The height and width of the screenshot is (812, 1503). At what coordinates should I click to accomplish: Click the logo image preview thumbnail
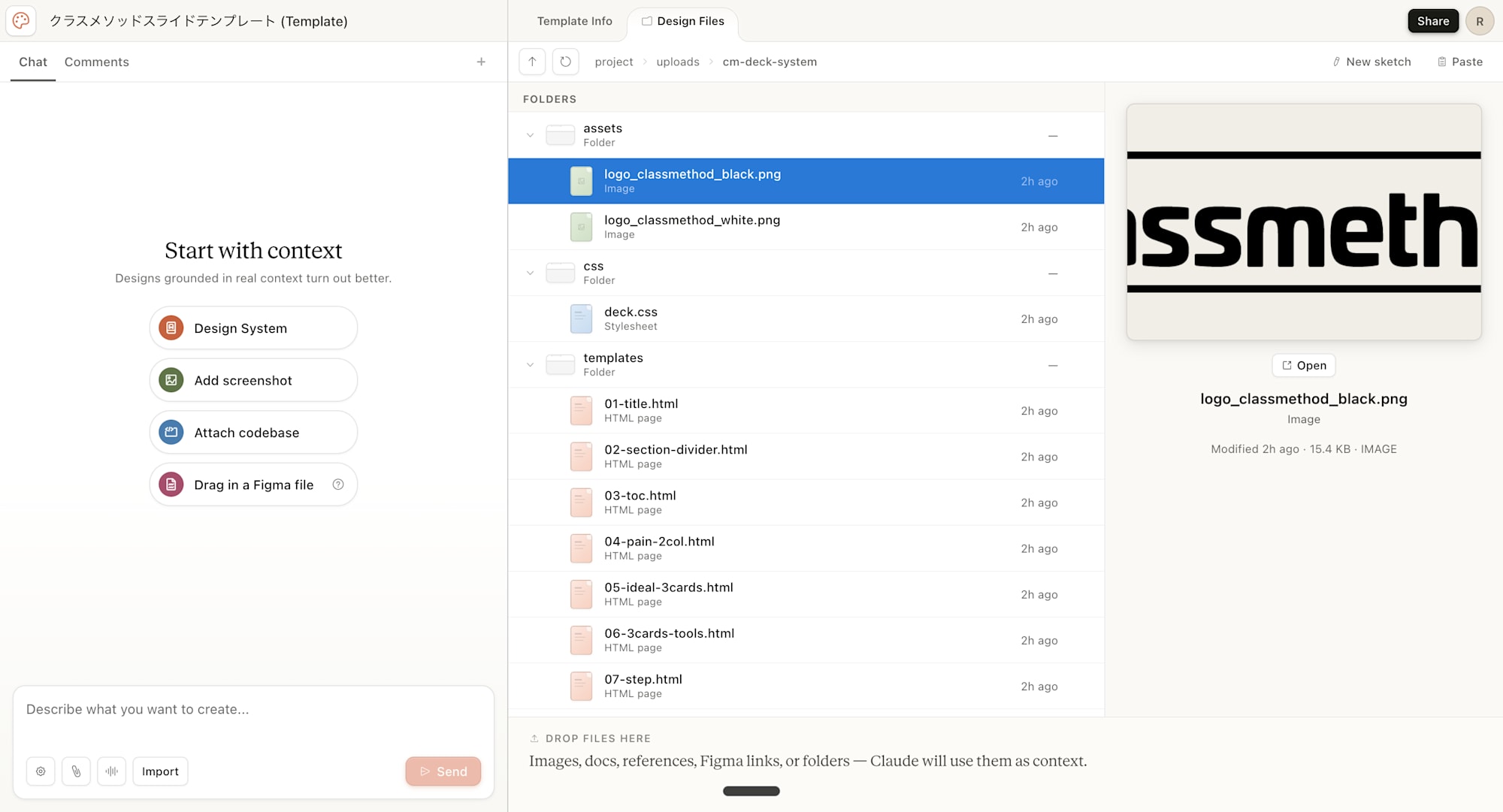(x=1304, y=222)
